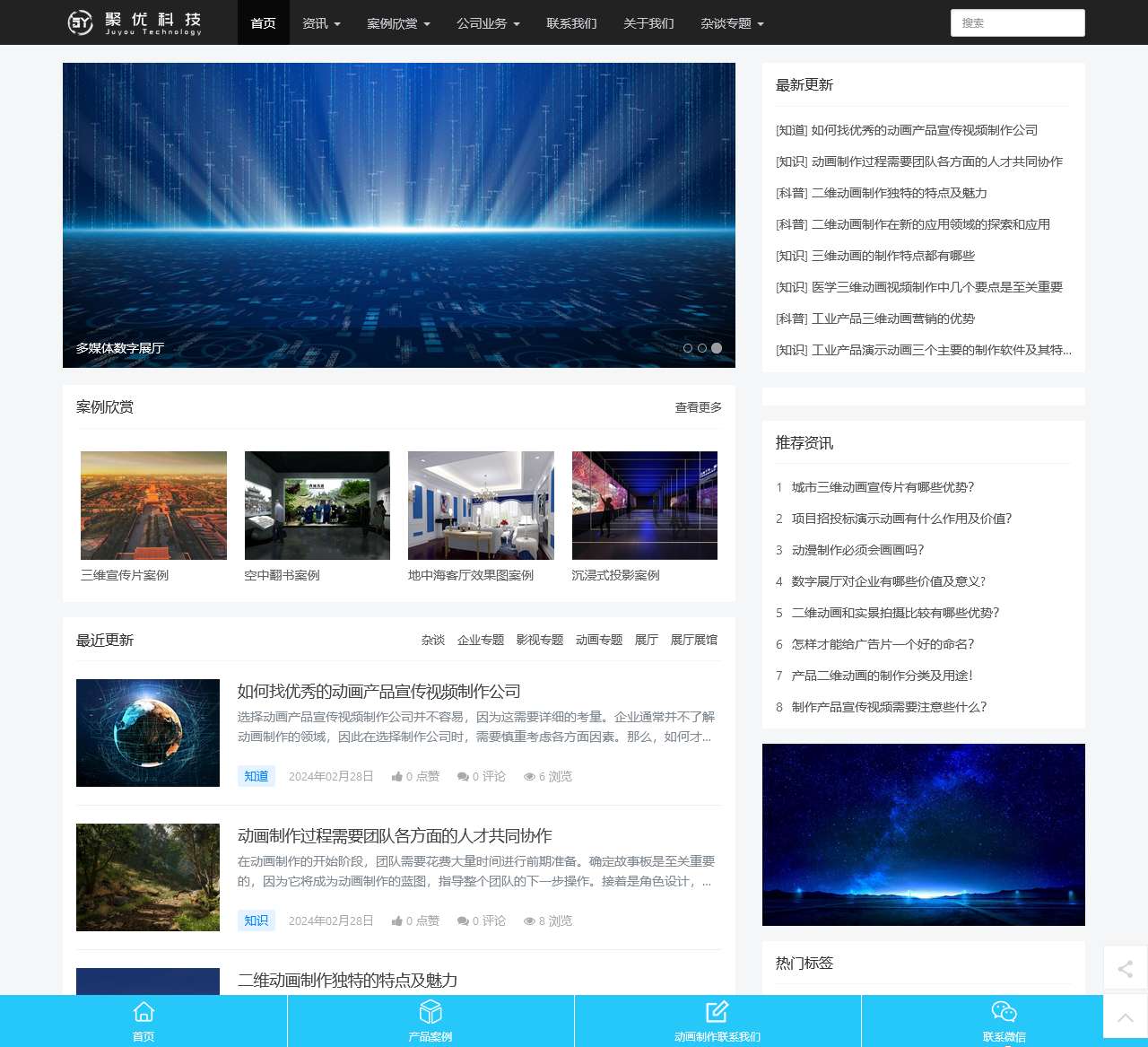
Task: Open the 杂谈专题 dropdown
Action: coord(731,24)
